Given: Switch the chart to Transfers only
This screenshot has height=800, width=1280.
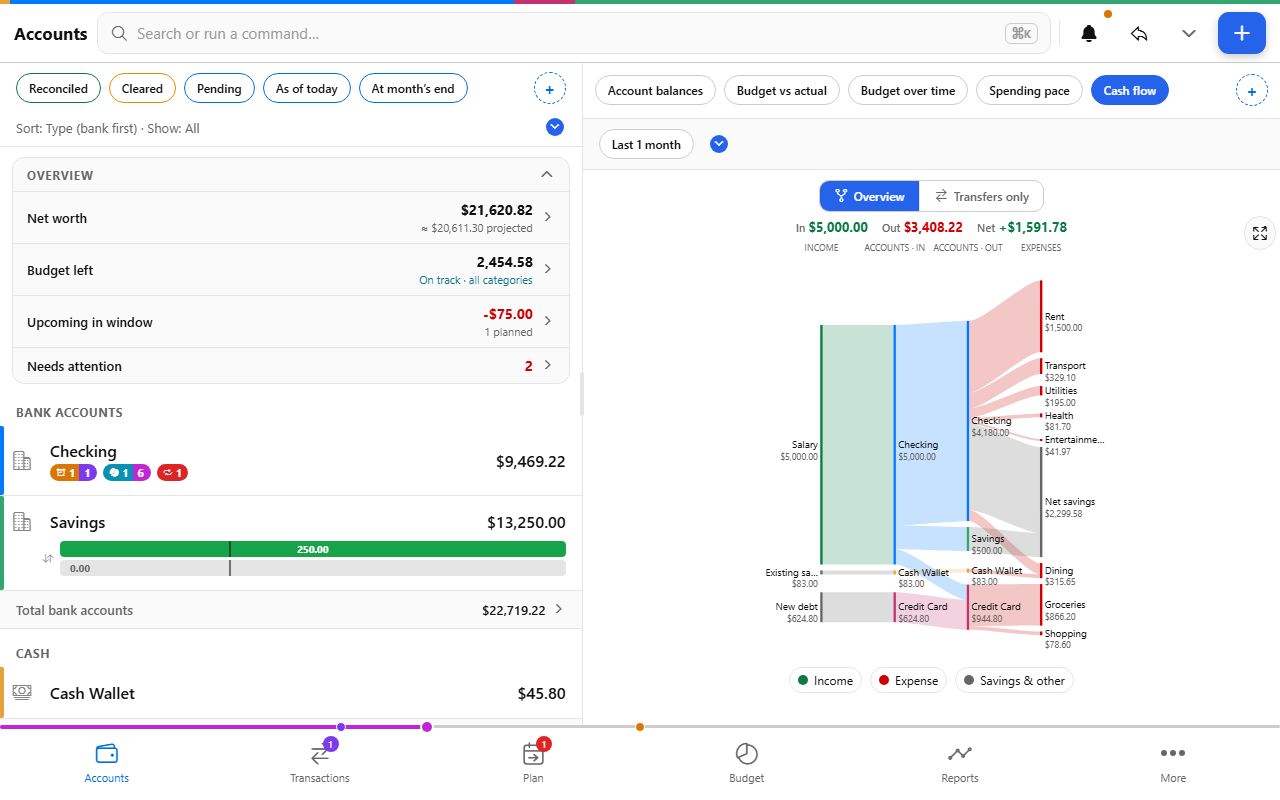Looking at the screenshot, I should pyautogui.click(x=981, y=197).
